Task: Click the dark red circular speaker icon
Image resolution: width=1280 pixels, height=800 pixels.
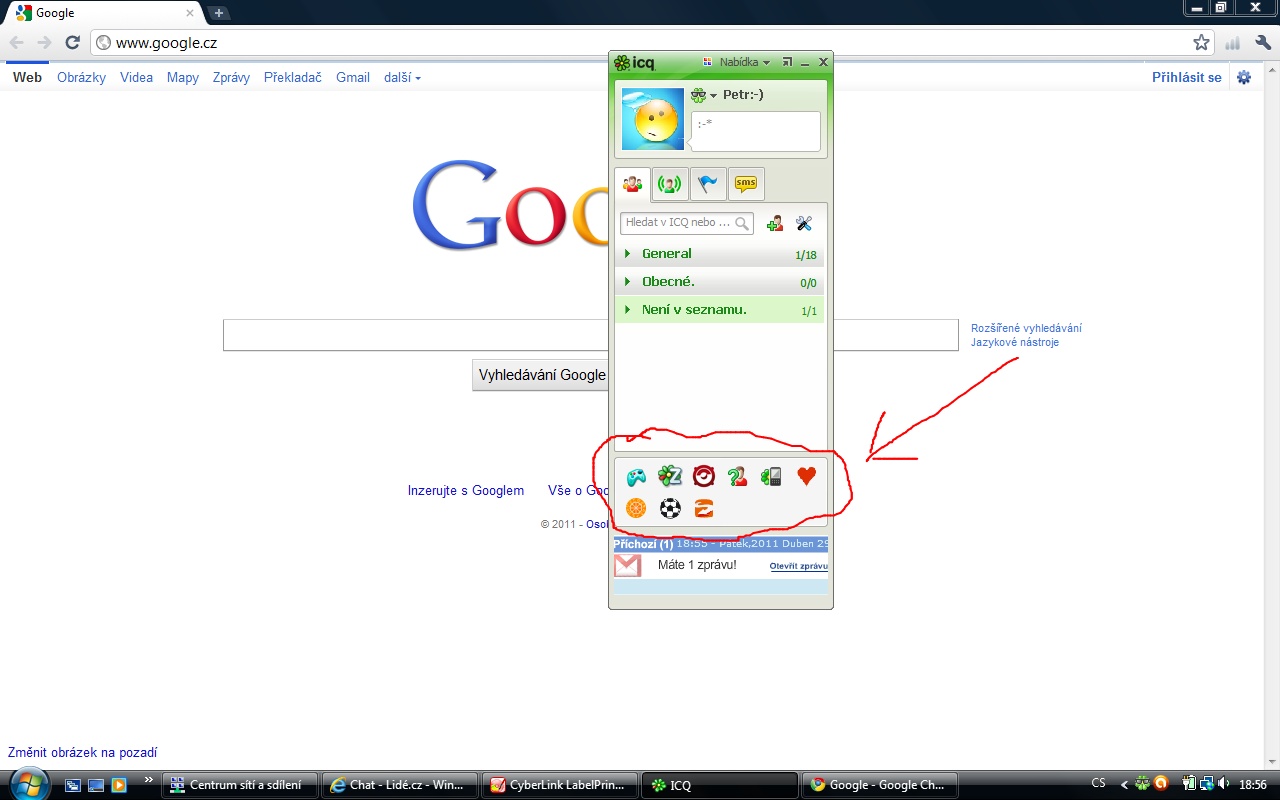Action: coord(704,477)
